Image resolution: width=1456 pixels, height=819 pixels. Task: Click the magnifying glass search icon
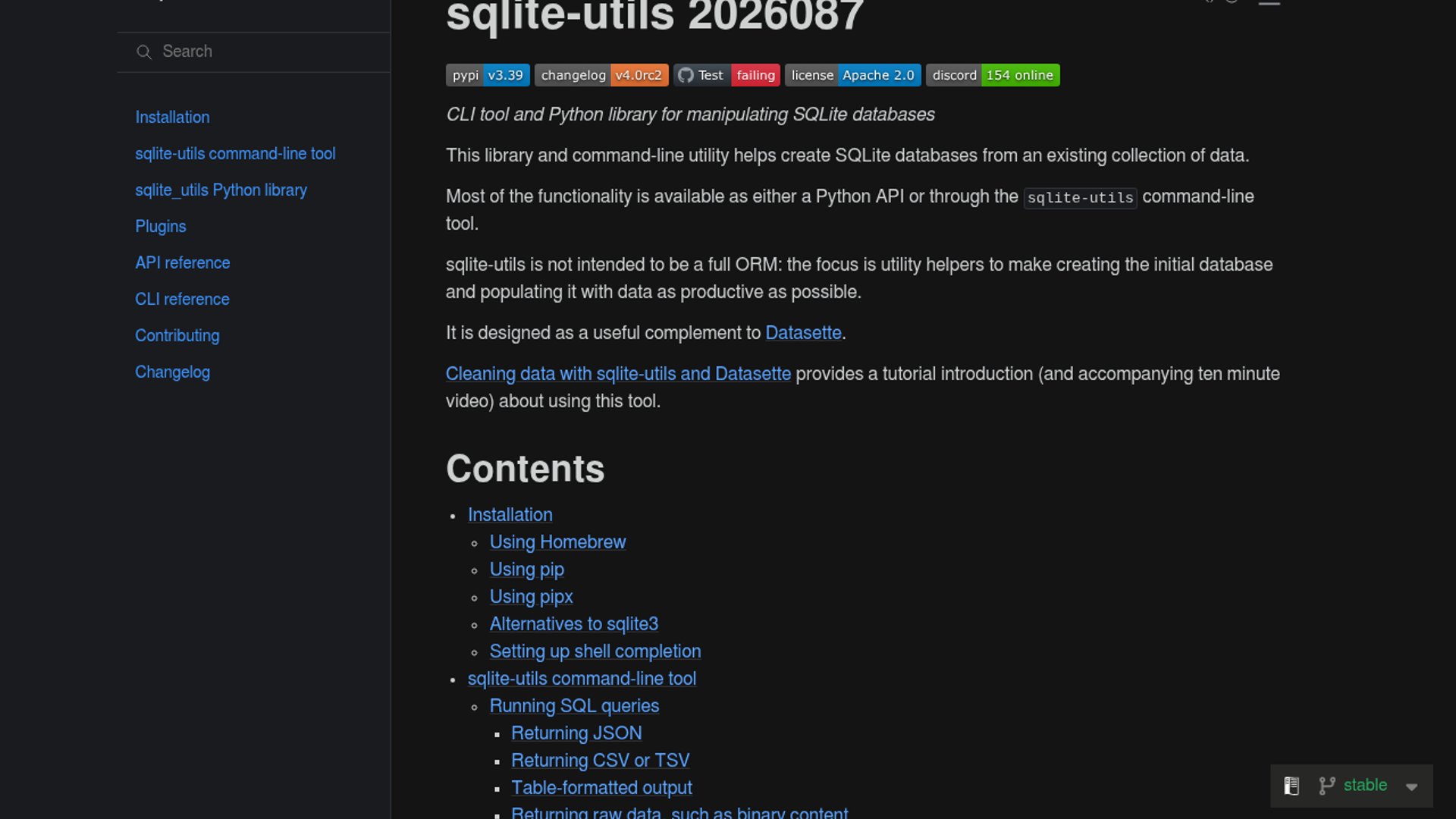click(x=143, y=52)
